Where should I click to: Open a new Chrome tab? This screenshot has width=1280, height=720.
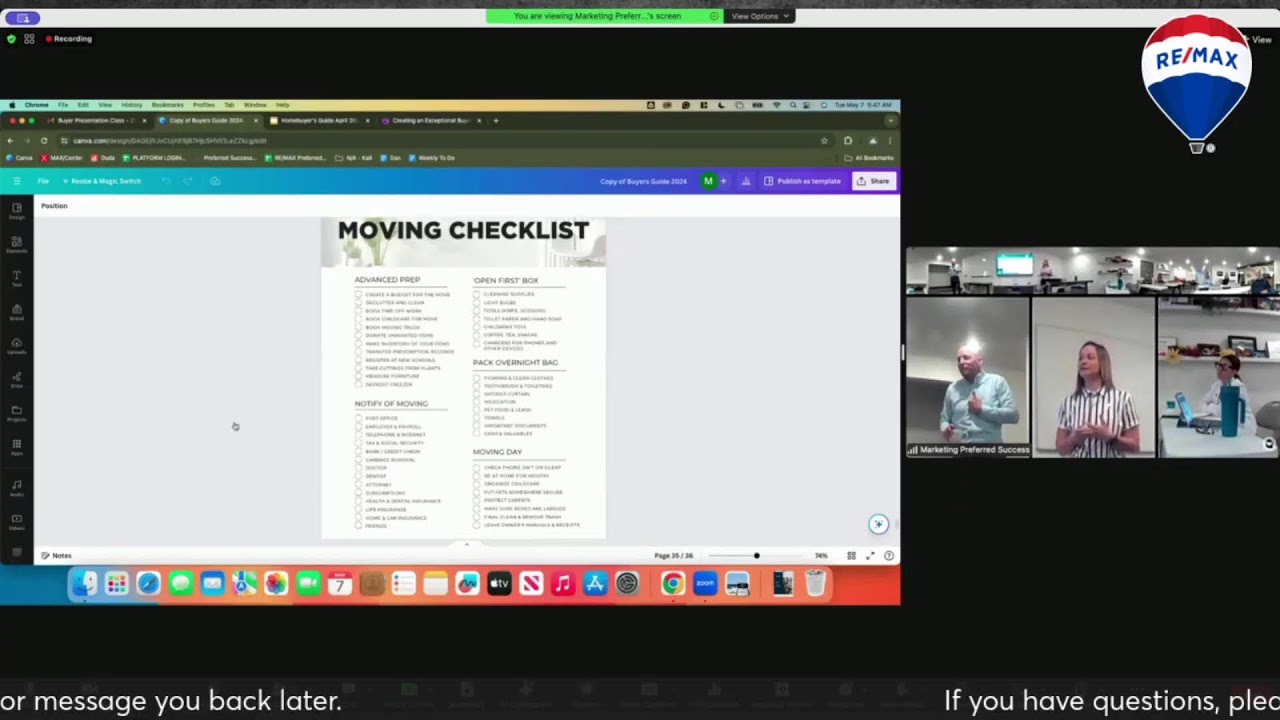point(496,120)
